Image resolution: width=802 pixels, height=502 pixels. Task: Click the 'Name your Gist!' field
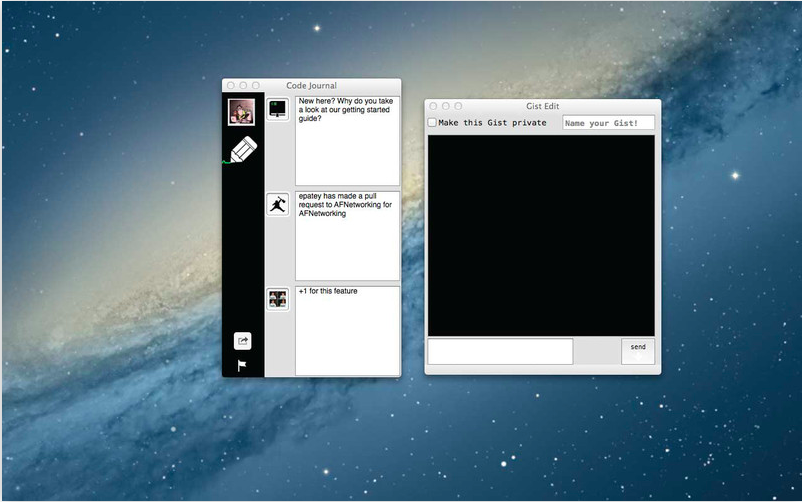click(x=608, y=123)
